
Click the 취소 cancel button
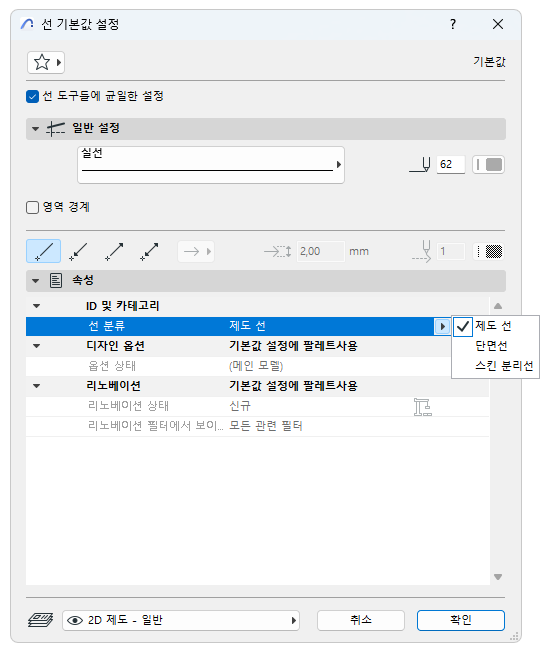361,620
